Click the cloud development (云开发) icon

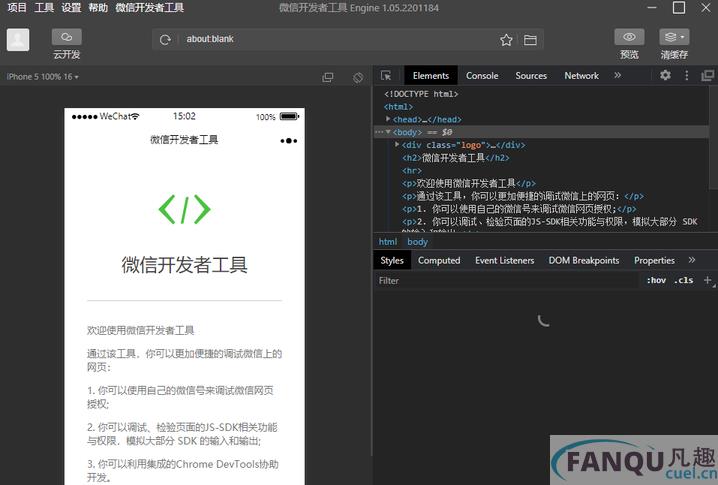[x=67, y=37]
